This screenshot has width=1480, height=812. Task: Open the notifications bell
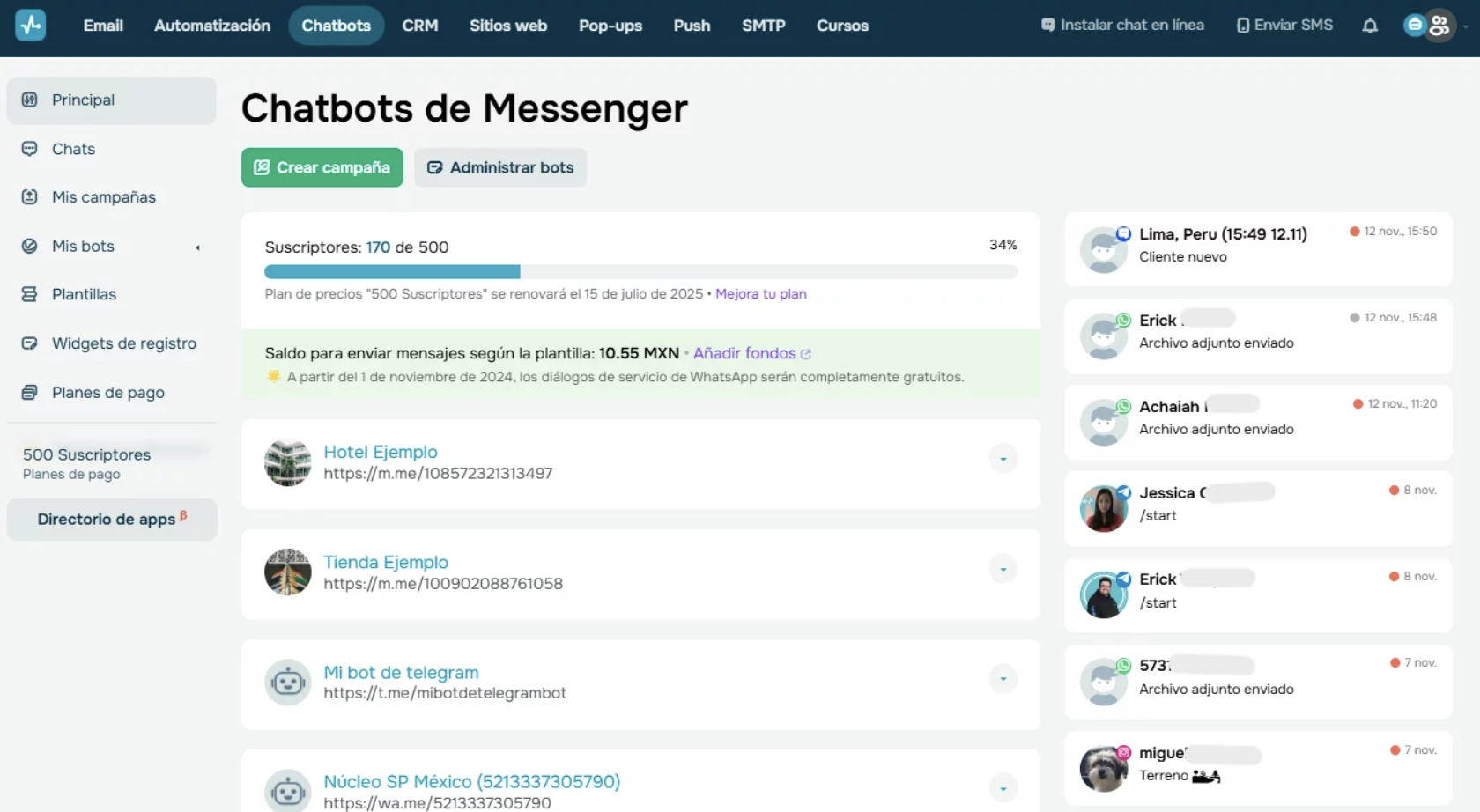pyautogui.click(x=1369, y=26)
